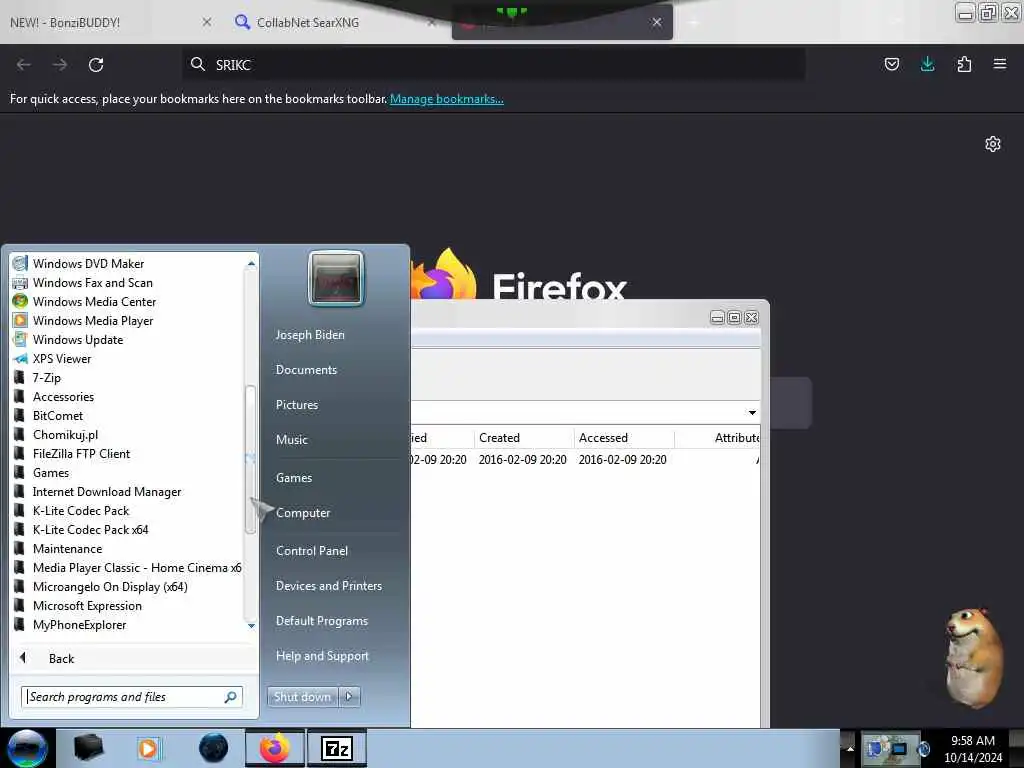Image resolution: width=1024 pixels, height=768 pixels.
Task: Open Devices and Printers
Action: 328,586
